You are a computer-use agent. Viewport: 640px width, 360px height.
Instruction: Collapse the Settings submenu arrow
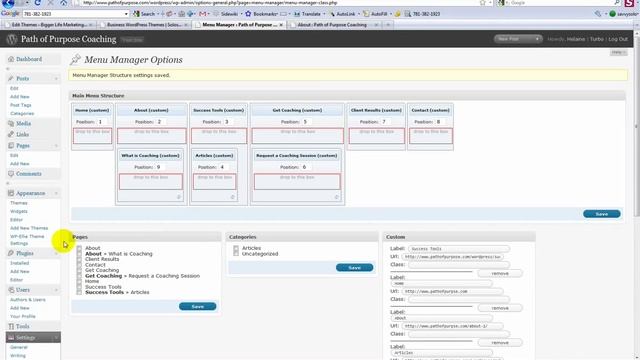[56, 338]
